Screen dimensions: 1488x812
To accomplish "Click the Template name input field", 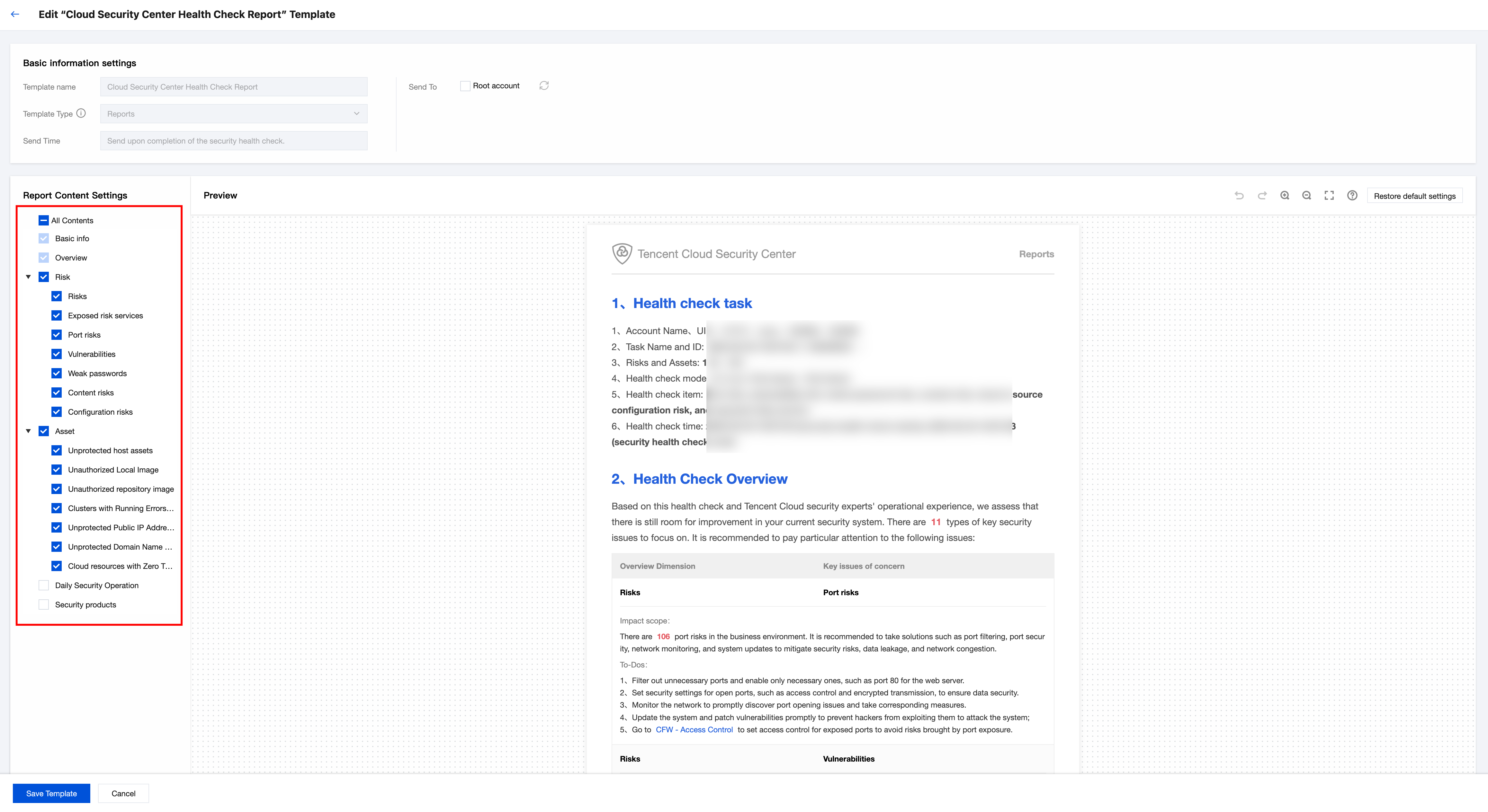I will coord(233,87).
